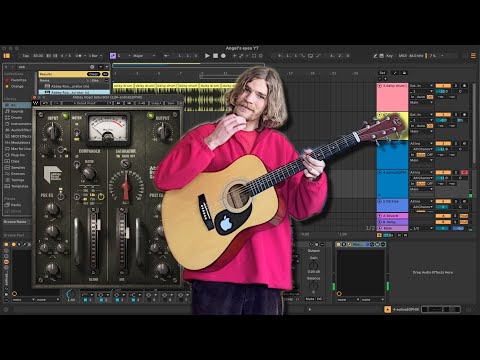
Task: Adjust the Balance knob in device panel
Action: (313, 286)
